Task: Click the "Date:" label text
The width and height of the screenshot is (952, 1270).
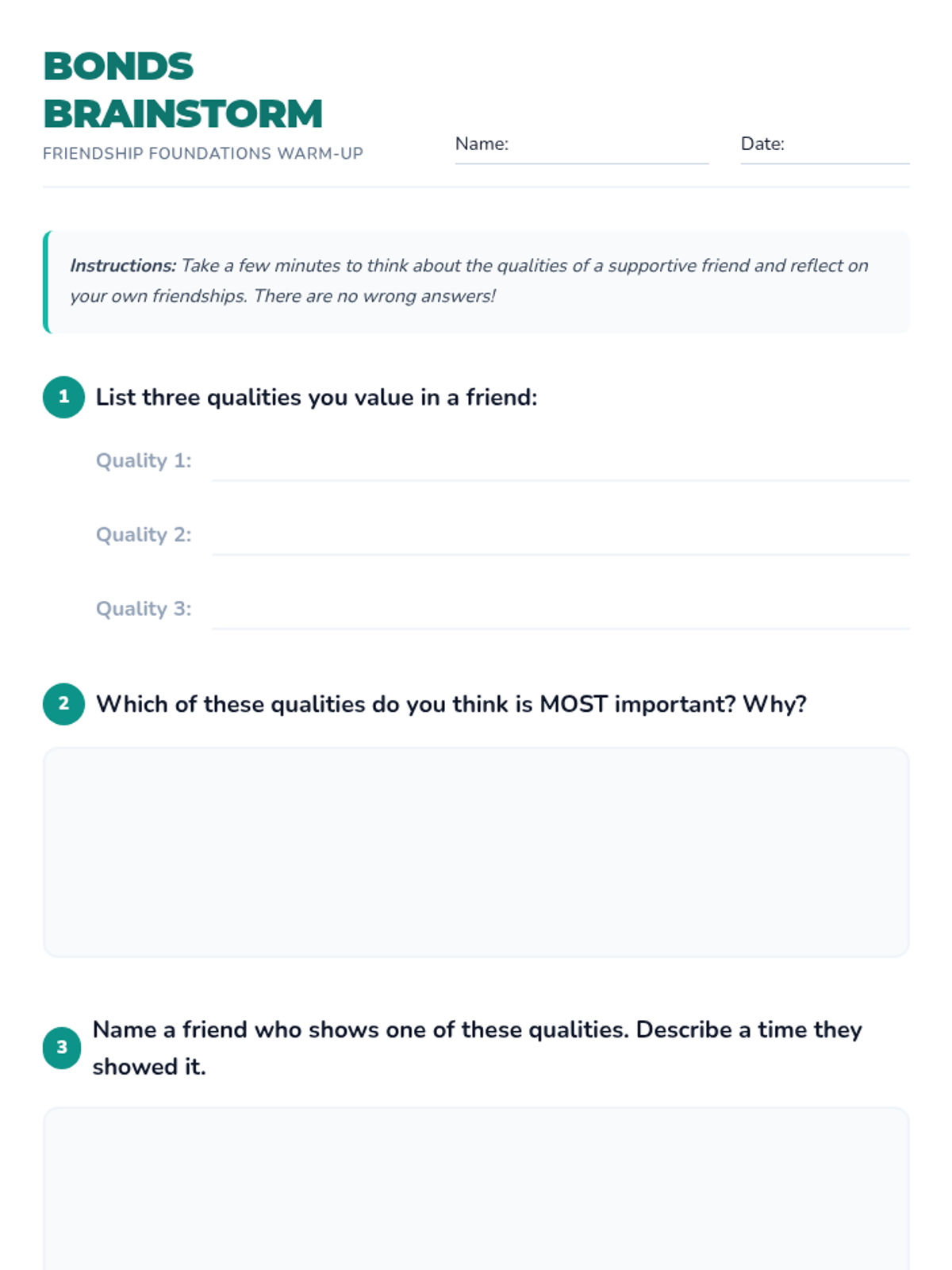Action: point(762,144)
